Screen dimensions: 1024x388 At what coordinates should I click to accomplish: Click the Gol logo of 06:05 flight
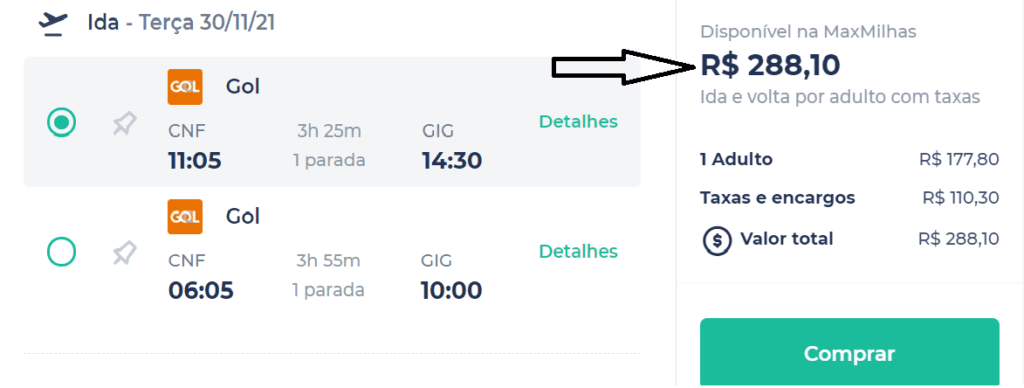(185, 216)
